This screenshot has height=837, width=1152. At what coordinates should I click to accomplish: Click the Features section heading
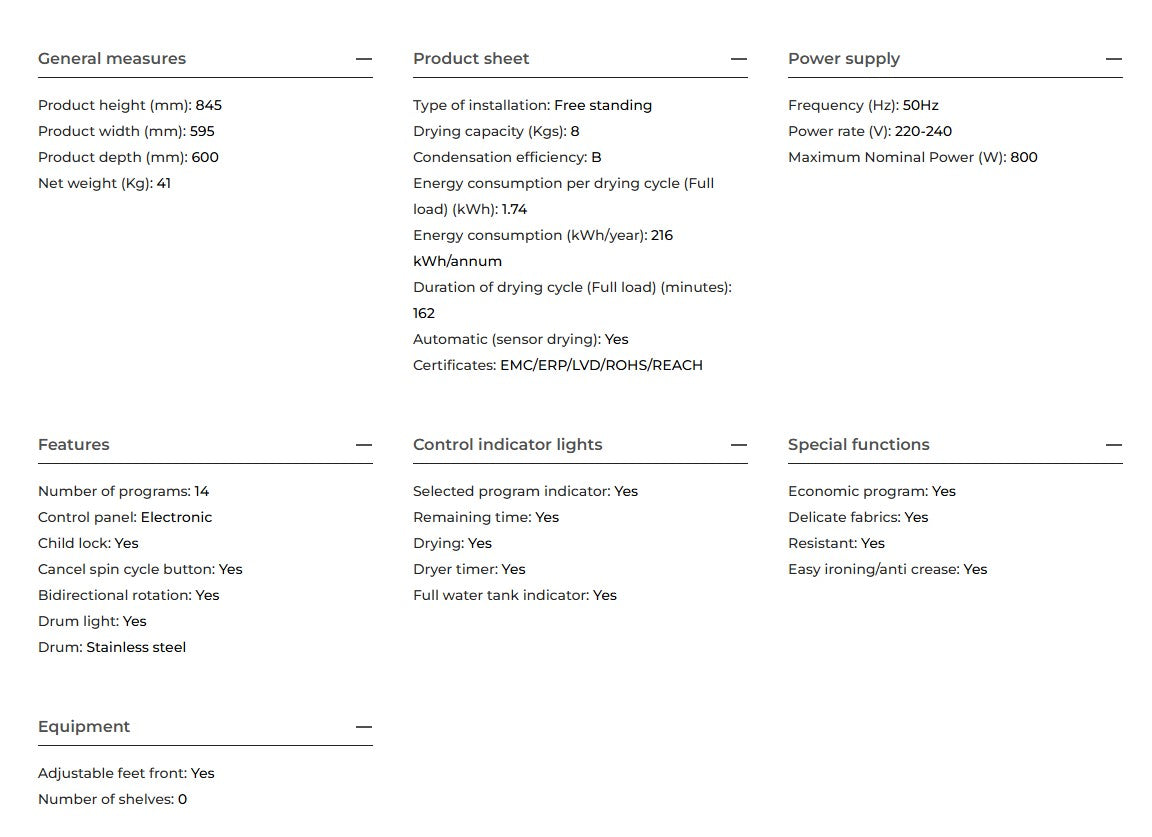point(73,445)
